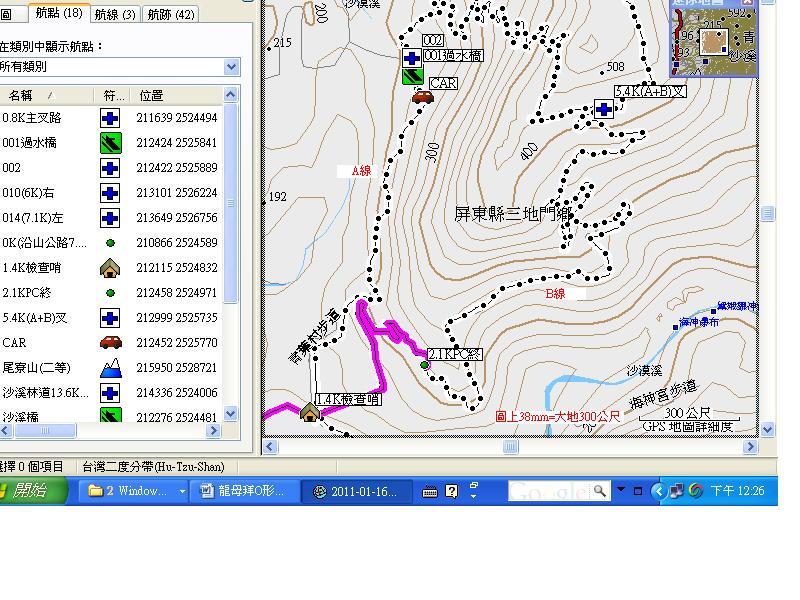Click map horizontal scroll right arrow
This screenshot has height=600, width=800.
tap(749, 447)
